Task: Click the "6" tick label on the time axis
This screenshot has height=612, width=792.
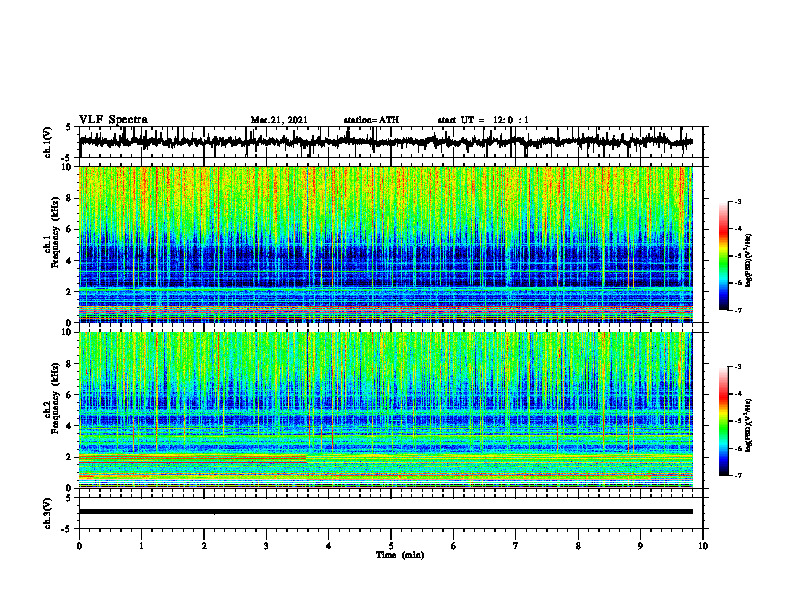Action: point(454,546)
